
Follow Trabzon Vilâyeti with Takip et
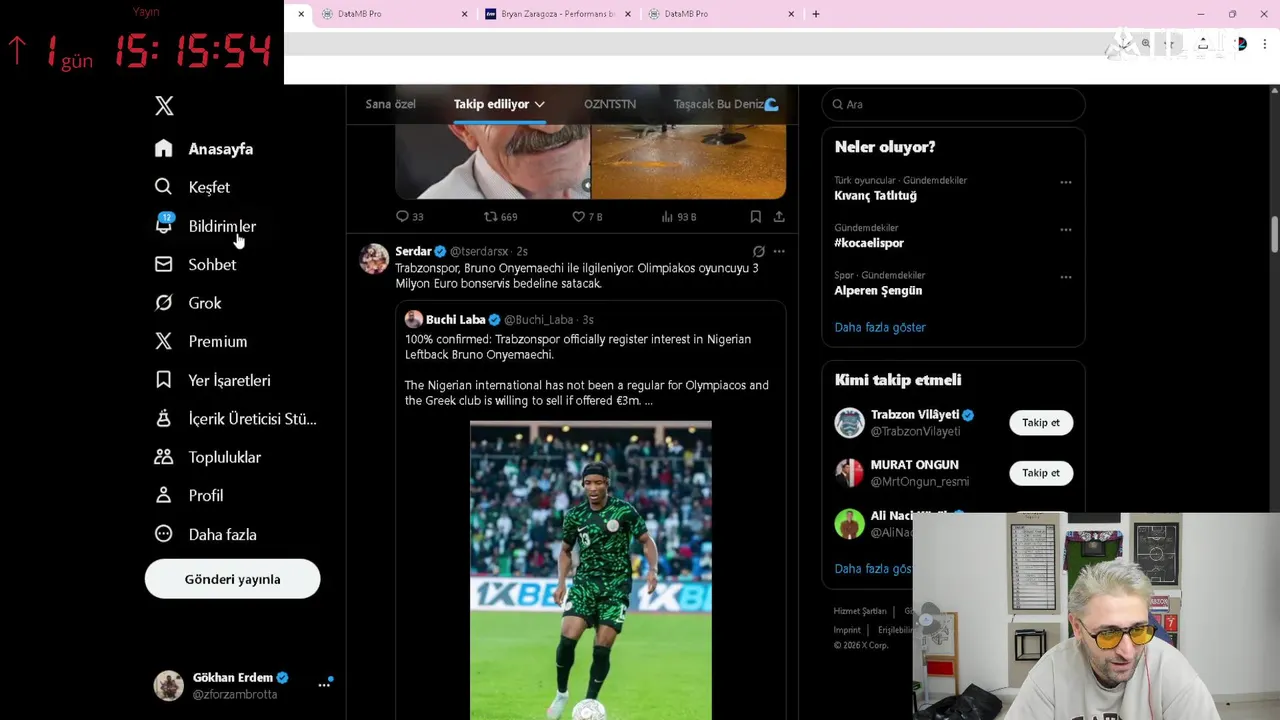pos(1041,422)
